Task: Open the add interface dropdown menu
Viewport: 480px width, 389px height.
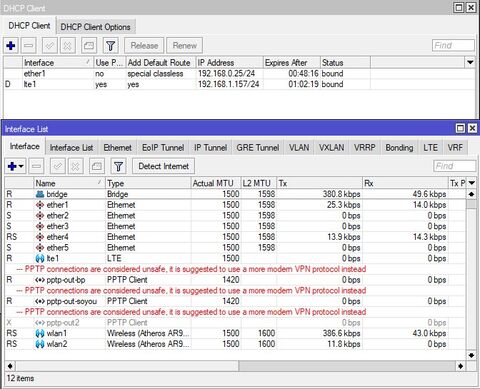Action: pyautogui.click(x=15, y=166)
